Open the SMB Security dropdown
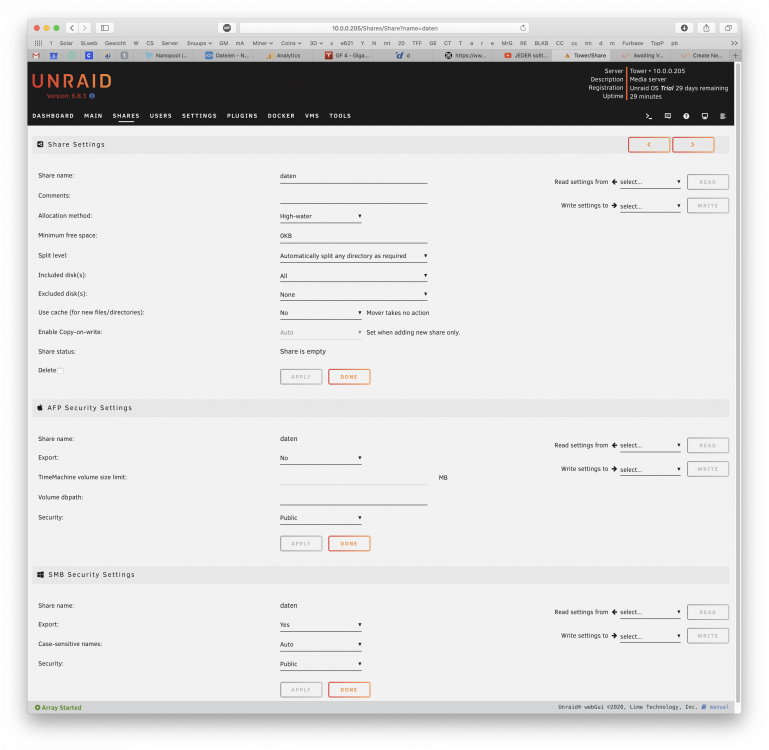 pyautogui.click(x=321, y=664)
